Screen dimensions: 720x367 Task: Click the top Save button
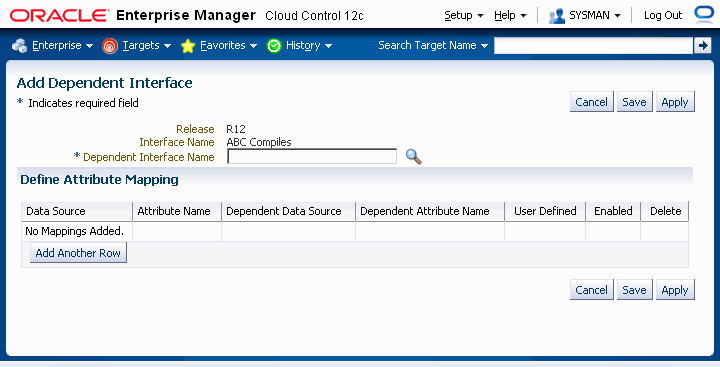pos(635,102)
